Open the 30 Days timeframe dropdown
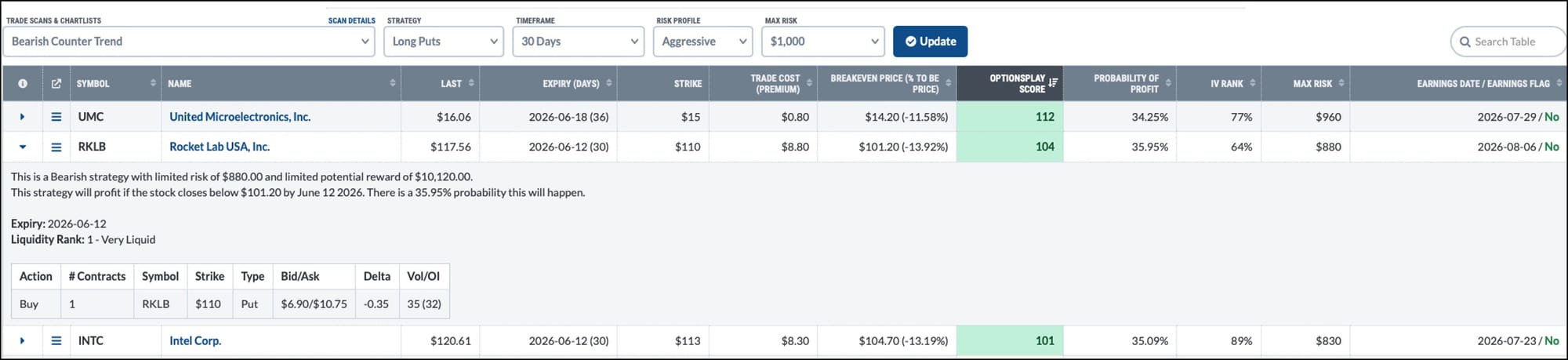The image size is (1568, 360). coord(579,42)
